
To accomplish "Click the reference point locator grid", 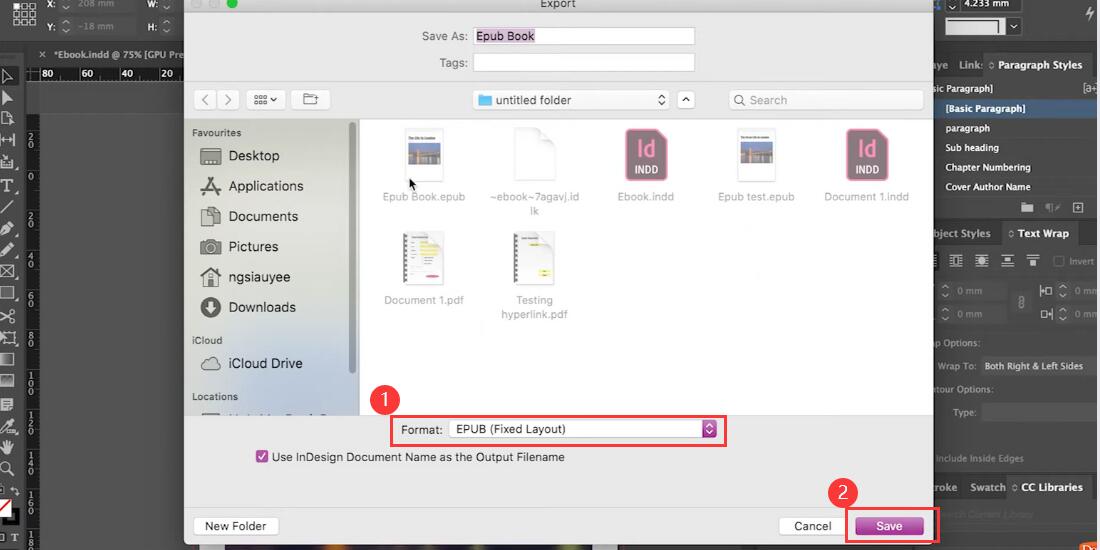I will (x=24, y=14).
